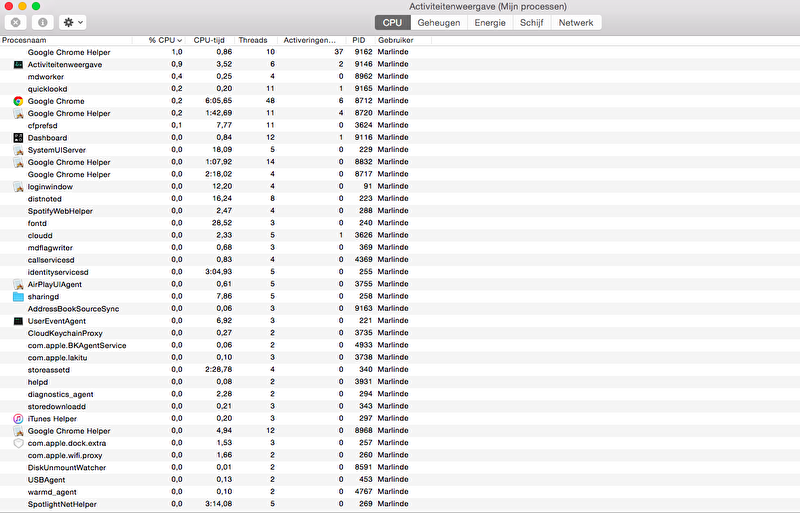This screenshot has height=513, width=800.
Task: Click the Activiteitenweergave process icon
Action: [18, 64]
